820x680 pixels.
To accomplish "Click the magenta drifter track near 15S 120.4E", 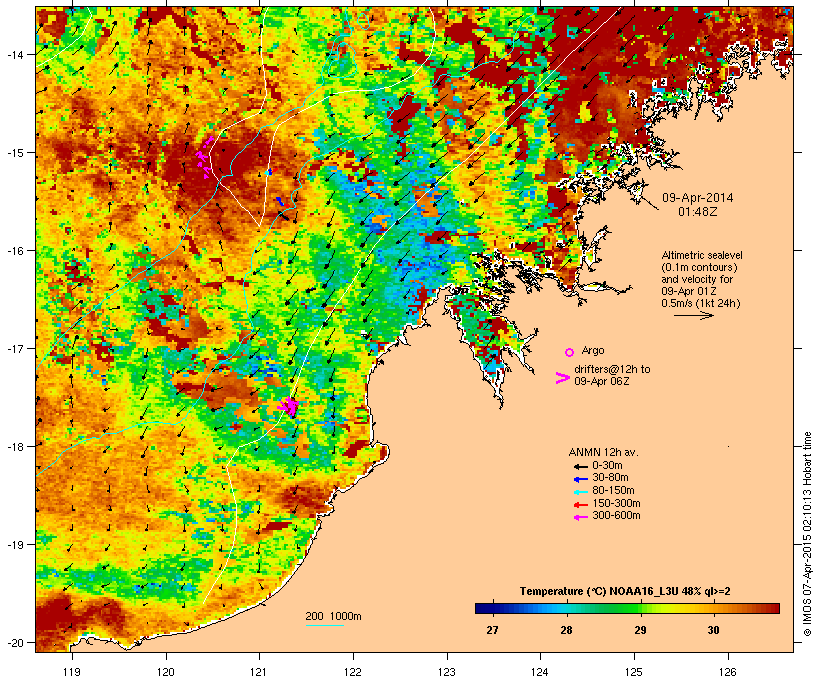I will tap(204, 158).
